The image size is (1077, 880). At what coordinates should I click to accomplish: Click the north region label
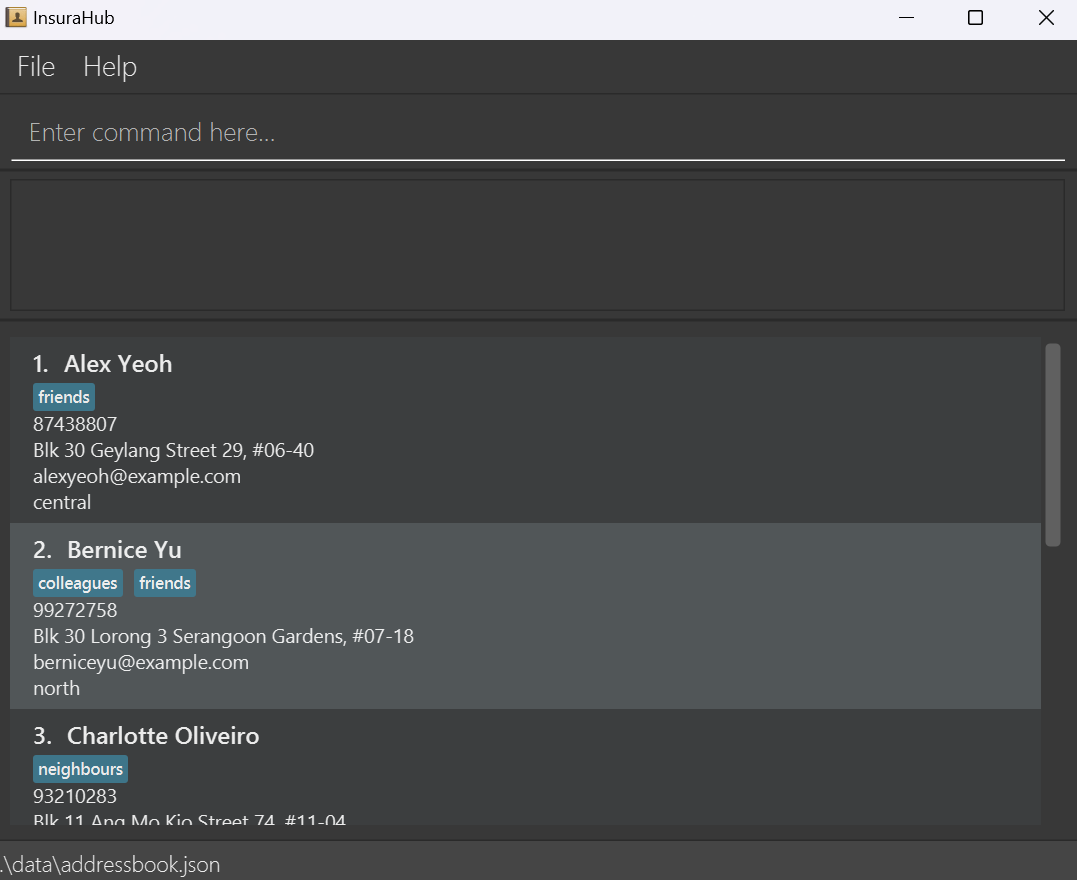click(x=56, y=688)
